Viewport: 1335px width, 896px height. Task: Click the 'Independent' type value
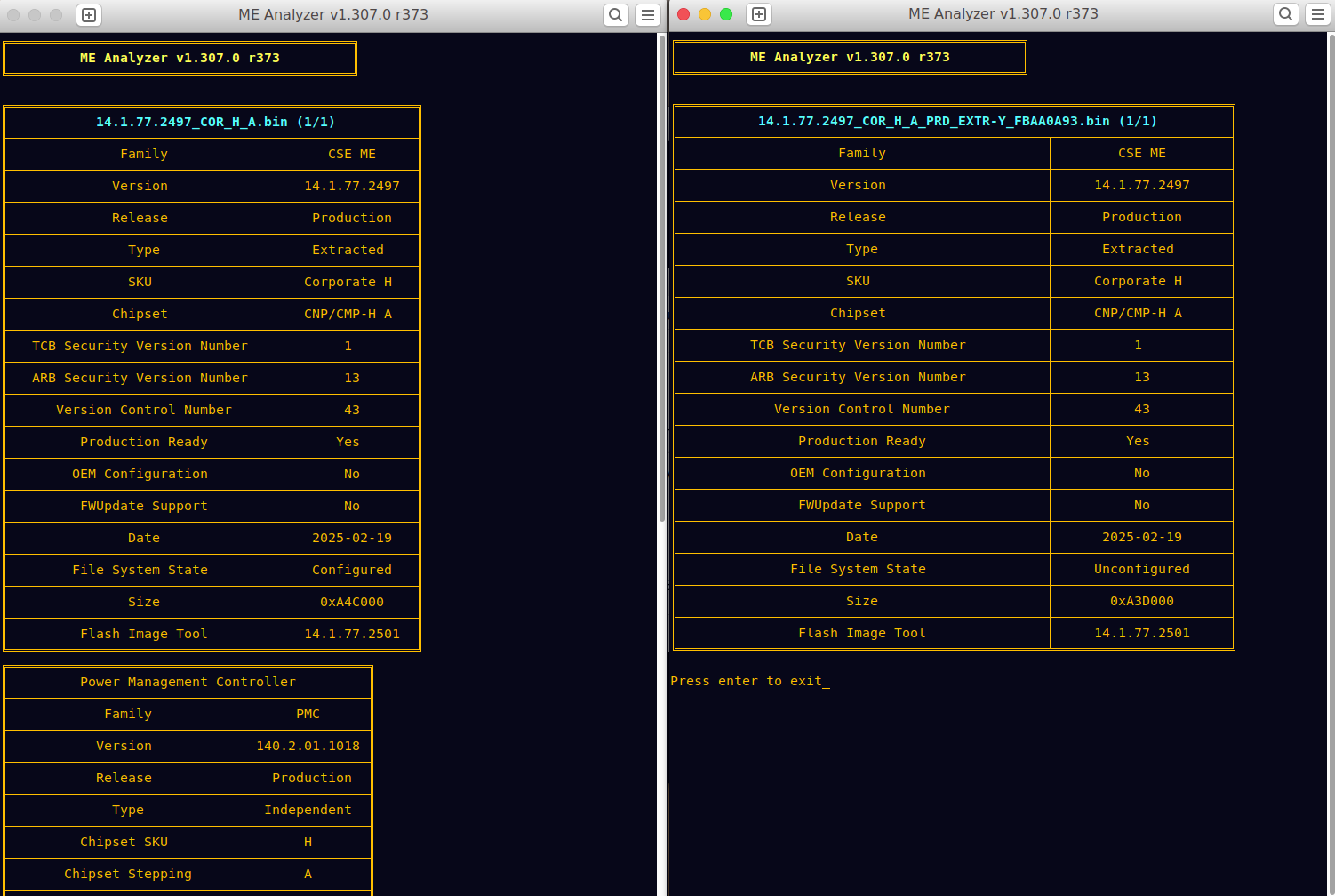coord(308,810)
